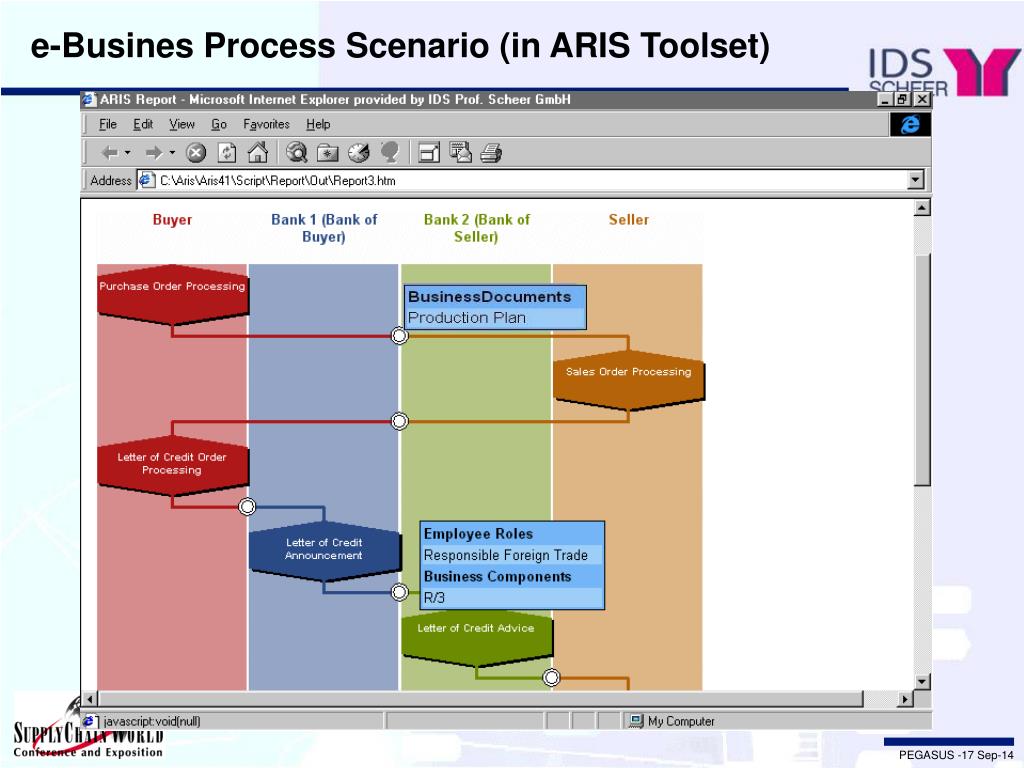Click connector circle below BusinessDocuments tooltip

point(400,336)
